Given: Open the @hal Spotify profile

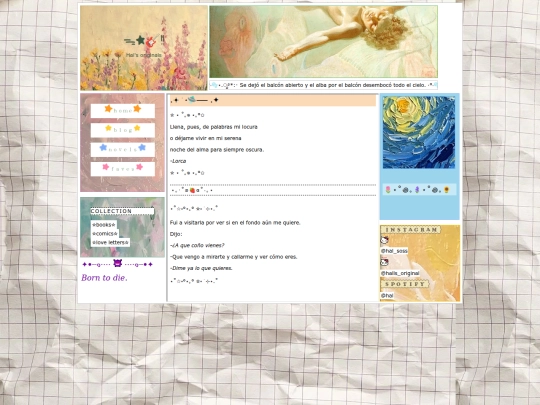Looking at the screenshot, I should coord(387,295).
